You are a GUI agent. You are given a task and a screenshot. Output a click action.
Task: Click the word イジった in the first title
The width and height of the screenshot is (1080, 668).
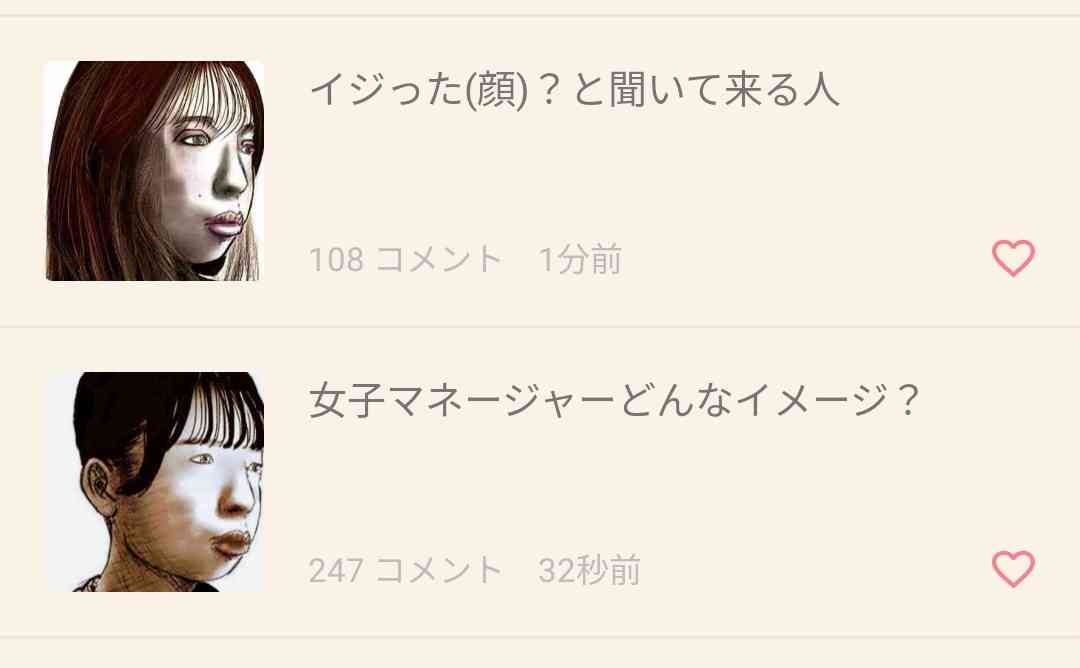click(x=385, y=90)
